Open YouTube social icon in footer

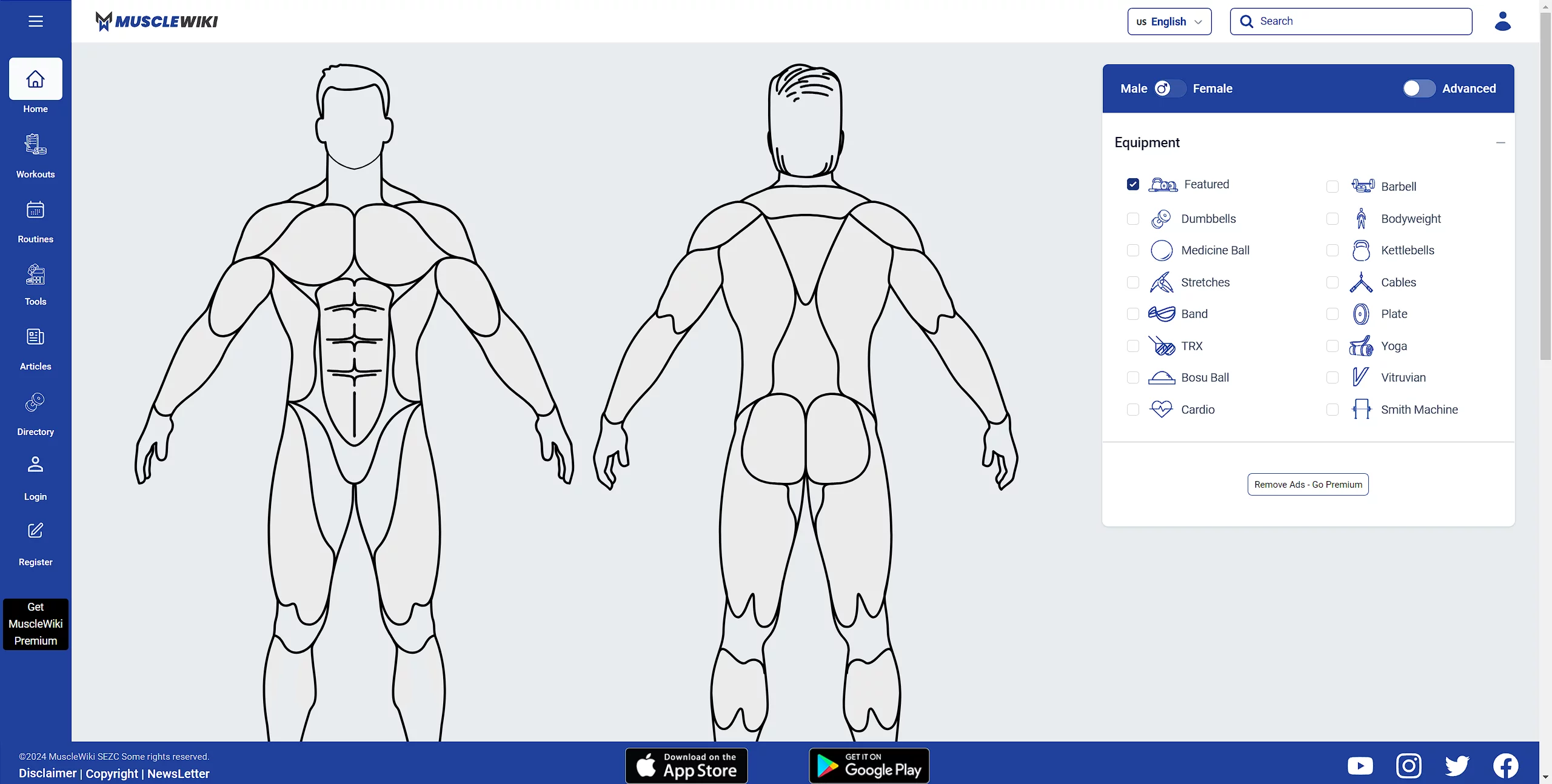tap(1360, 766)
